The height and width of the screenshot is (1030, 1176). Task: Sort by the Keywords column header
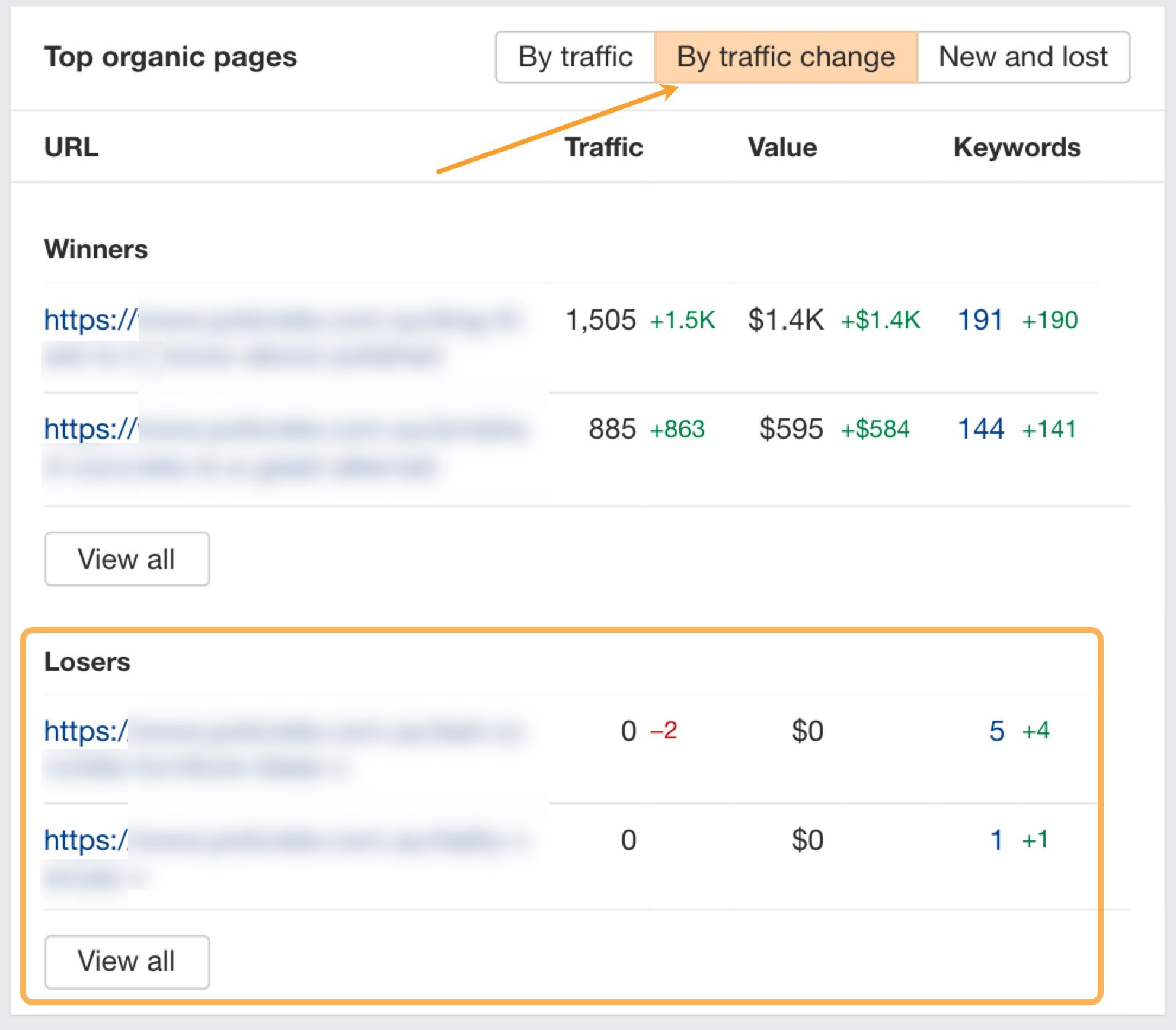click(x=1017, y=147)
